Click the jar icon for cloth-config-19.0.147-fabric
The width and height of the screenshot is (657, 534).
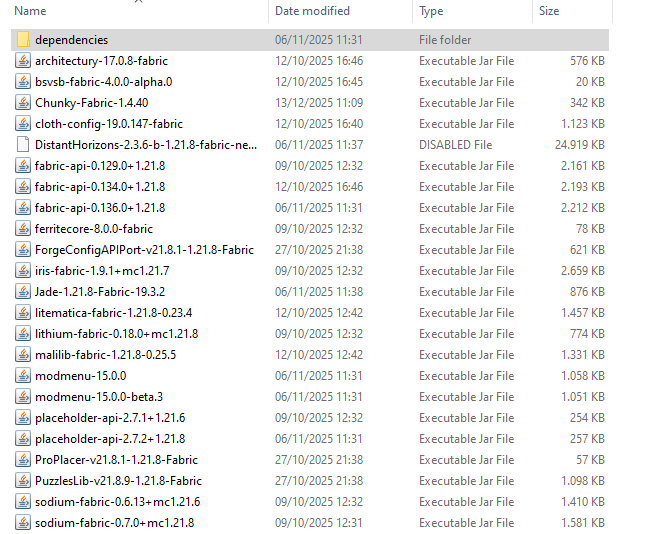tap(23, 124)
